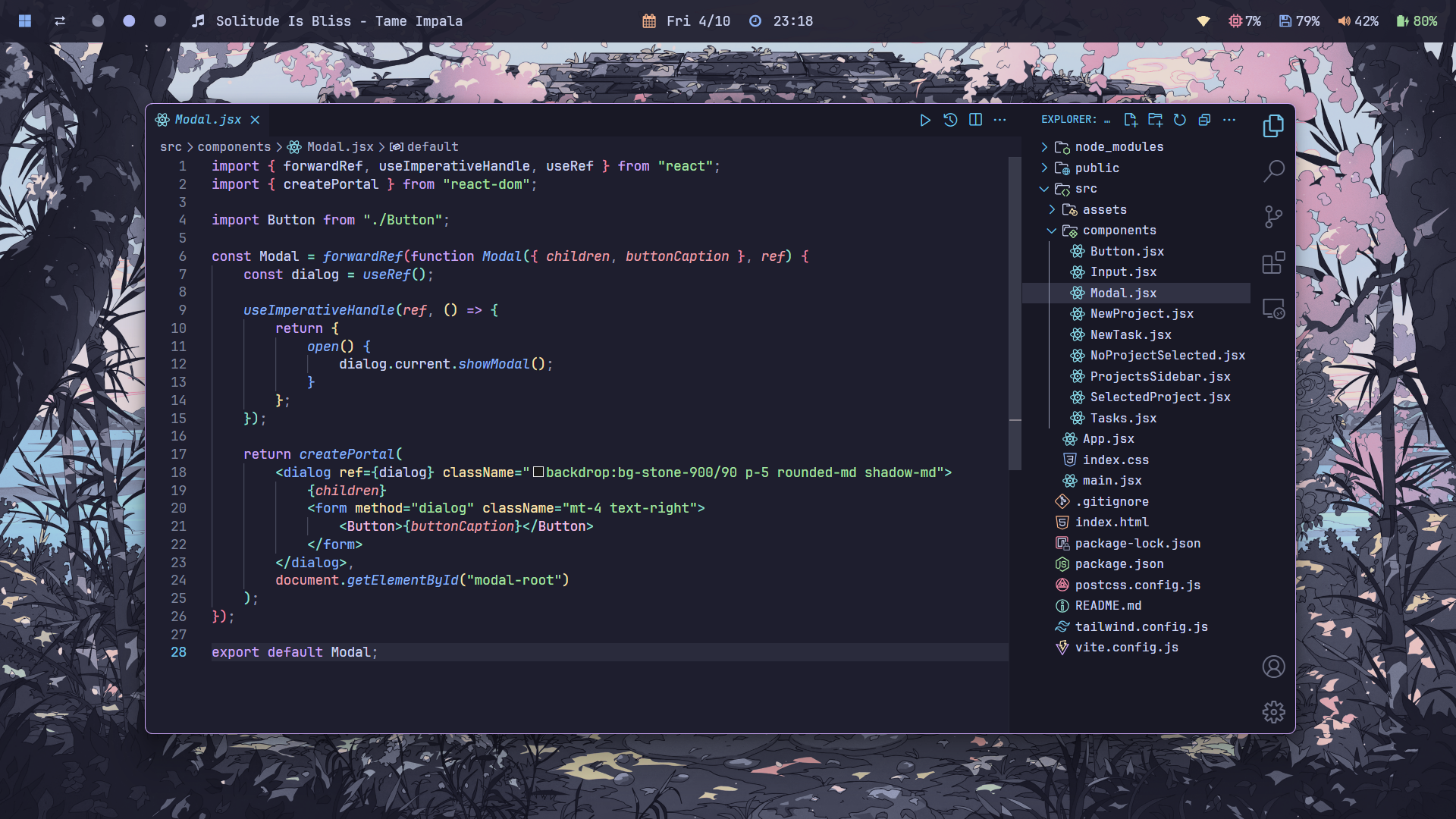Place cursor on line 28 export statement
The width and height of the screenshot is (1456, 819).
294,652
